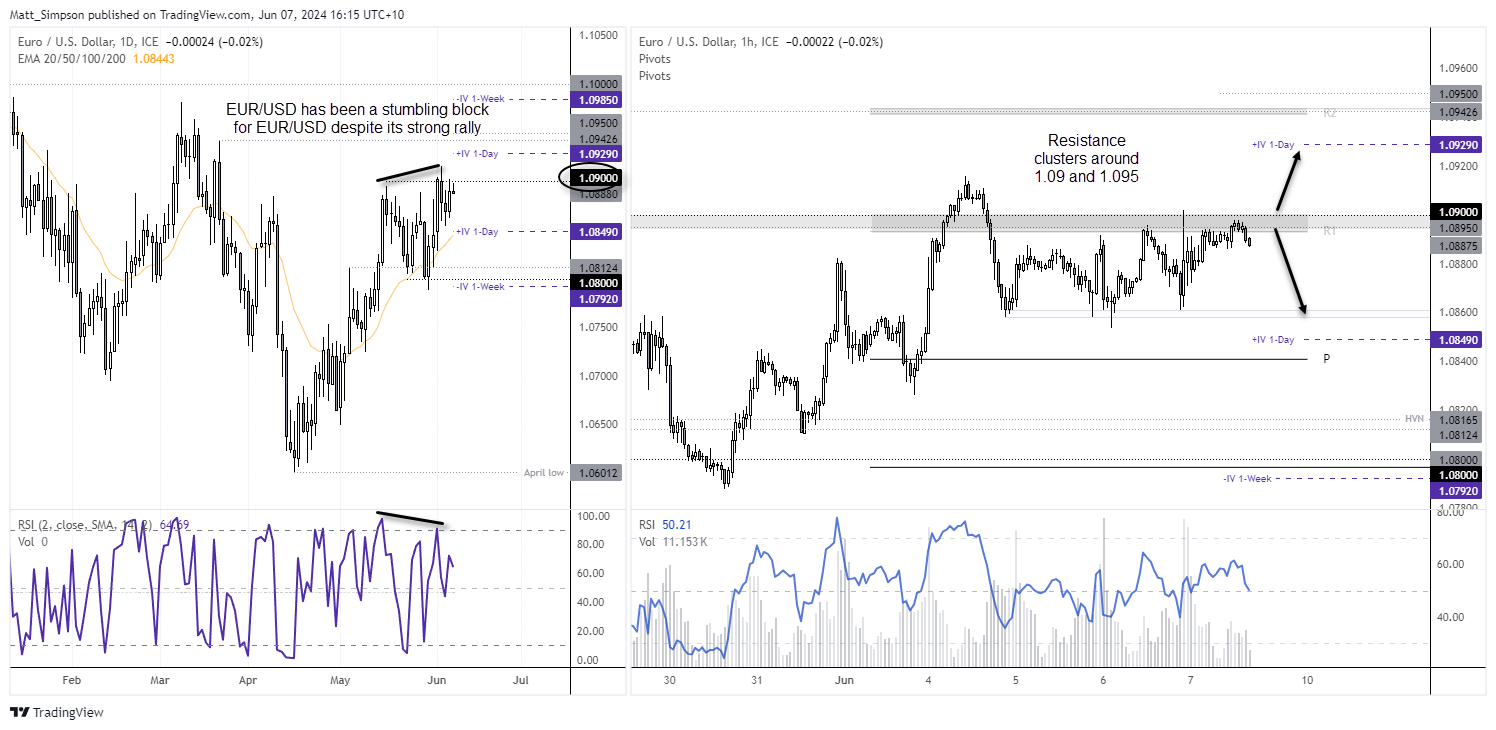Click the Jul date on time axis
Screen dimensions: 1496x730
pos(520,680)
